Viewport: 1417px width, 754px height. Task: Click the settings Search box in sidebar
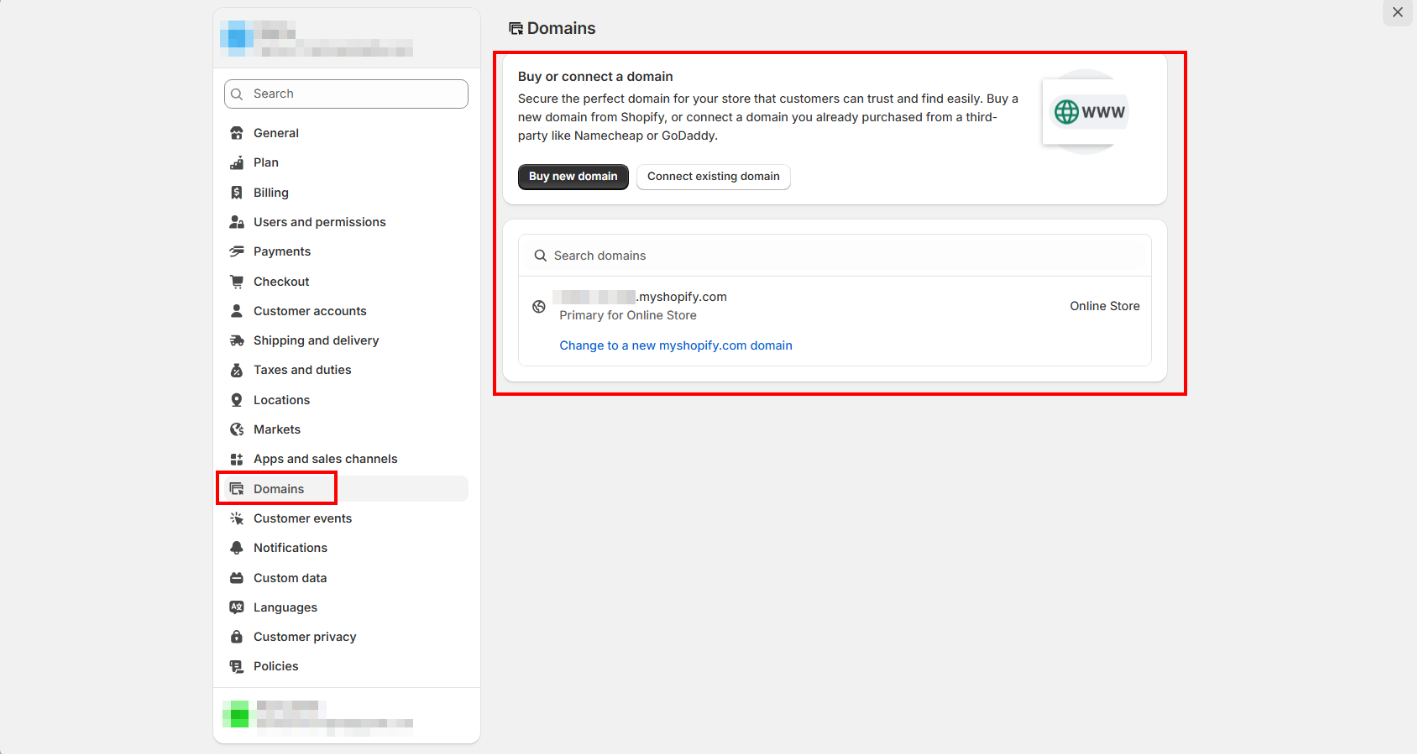click(x=346, y=94)
